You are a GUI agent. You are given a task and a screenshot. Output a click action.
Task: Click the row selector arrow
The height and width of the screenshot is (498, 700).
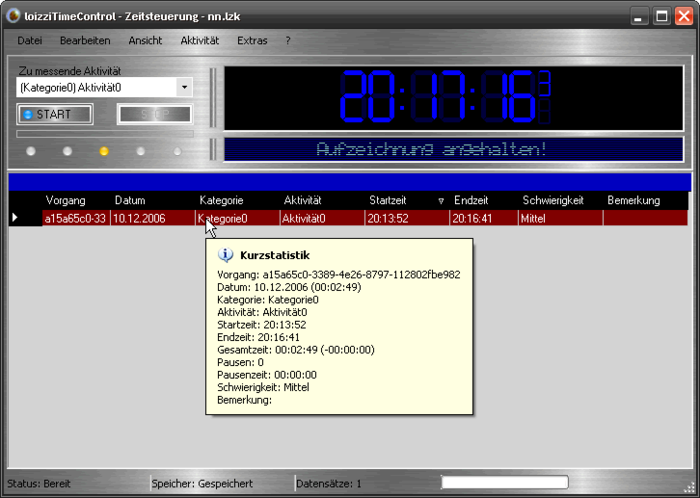pos(15,217)
